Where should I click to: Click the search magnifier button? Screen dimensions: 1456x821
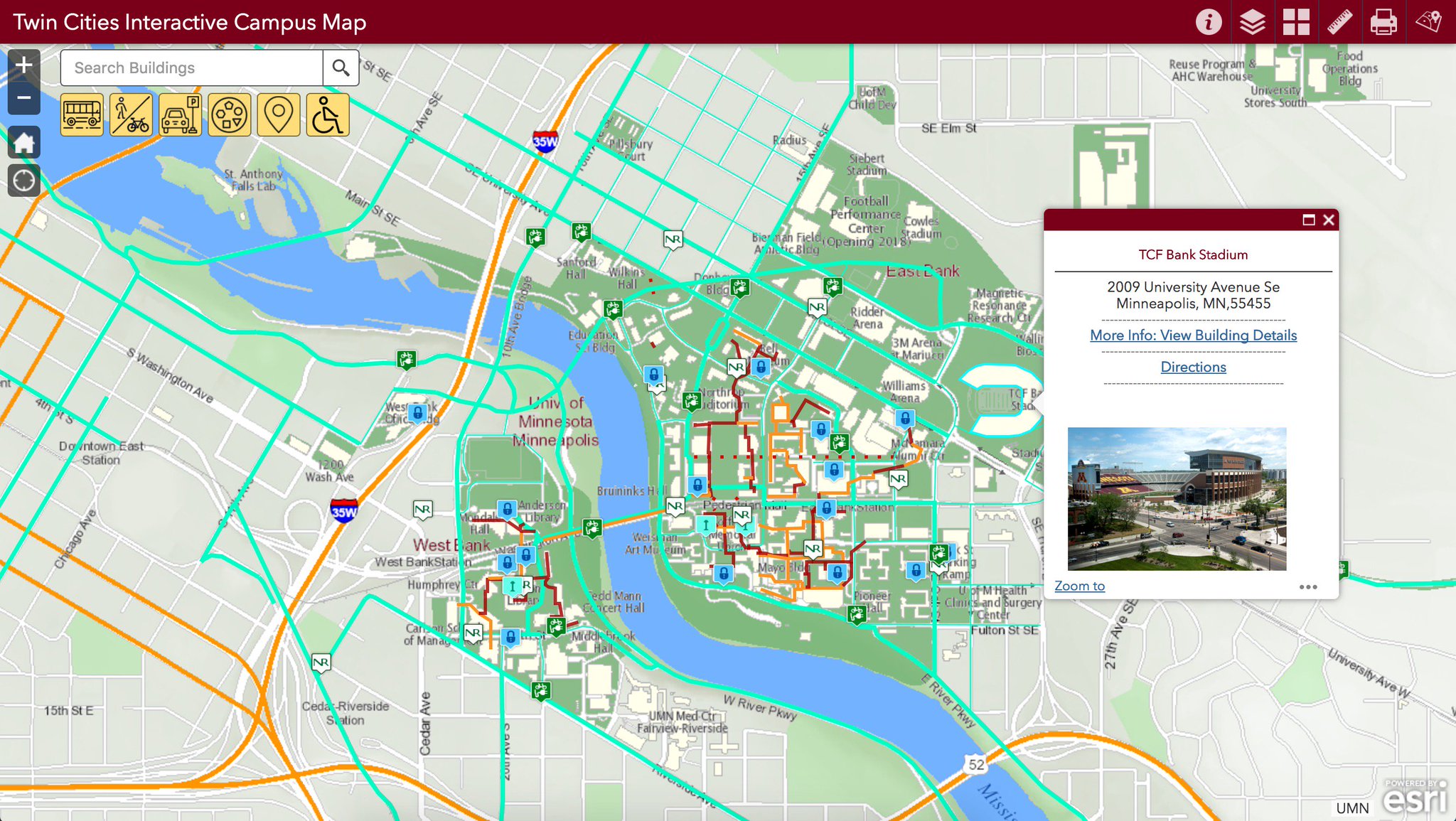pos(341,68)
